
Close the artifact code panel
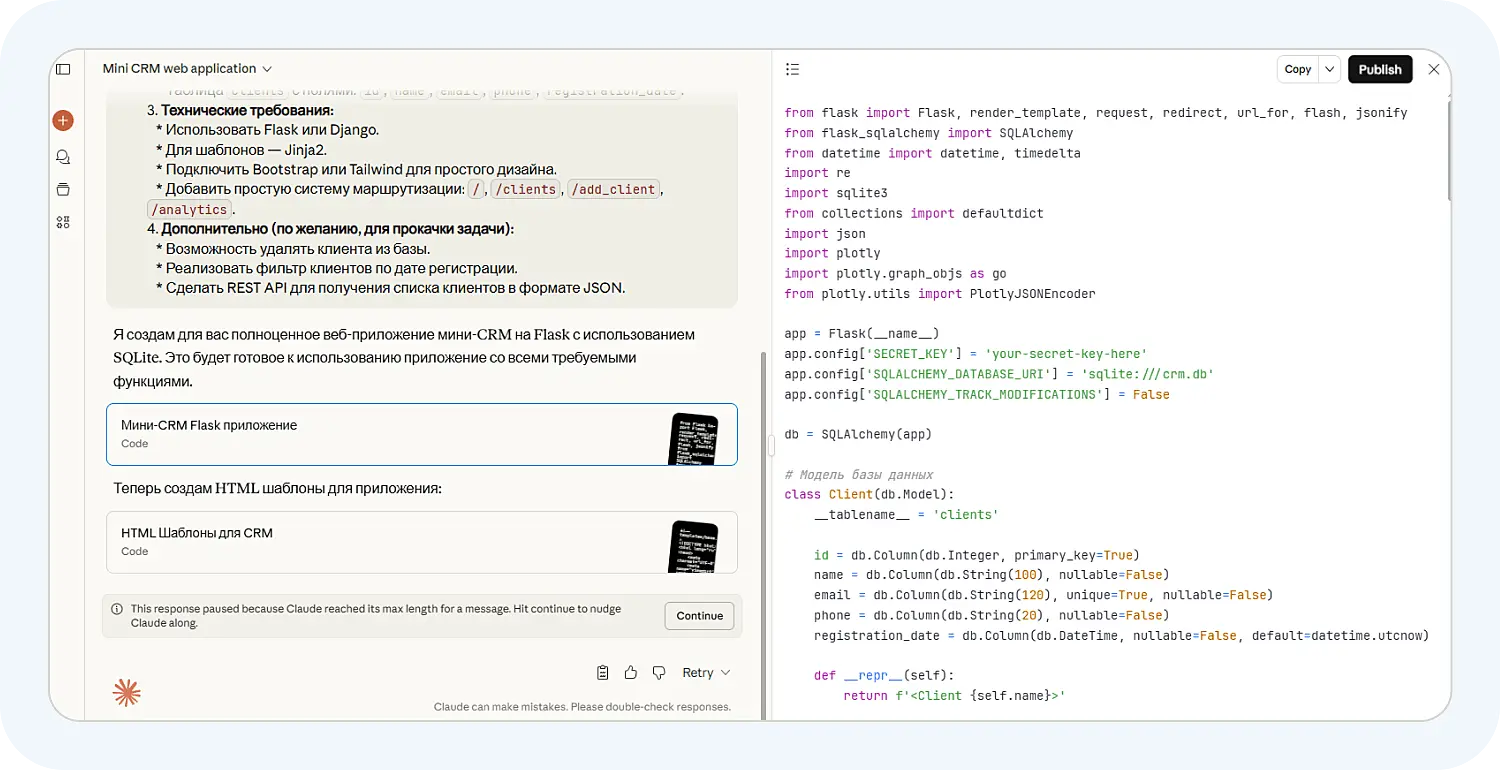[x=1434, y=69]
